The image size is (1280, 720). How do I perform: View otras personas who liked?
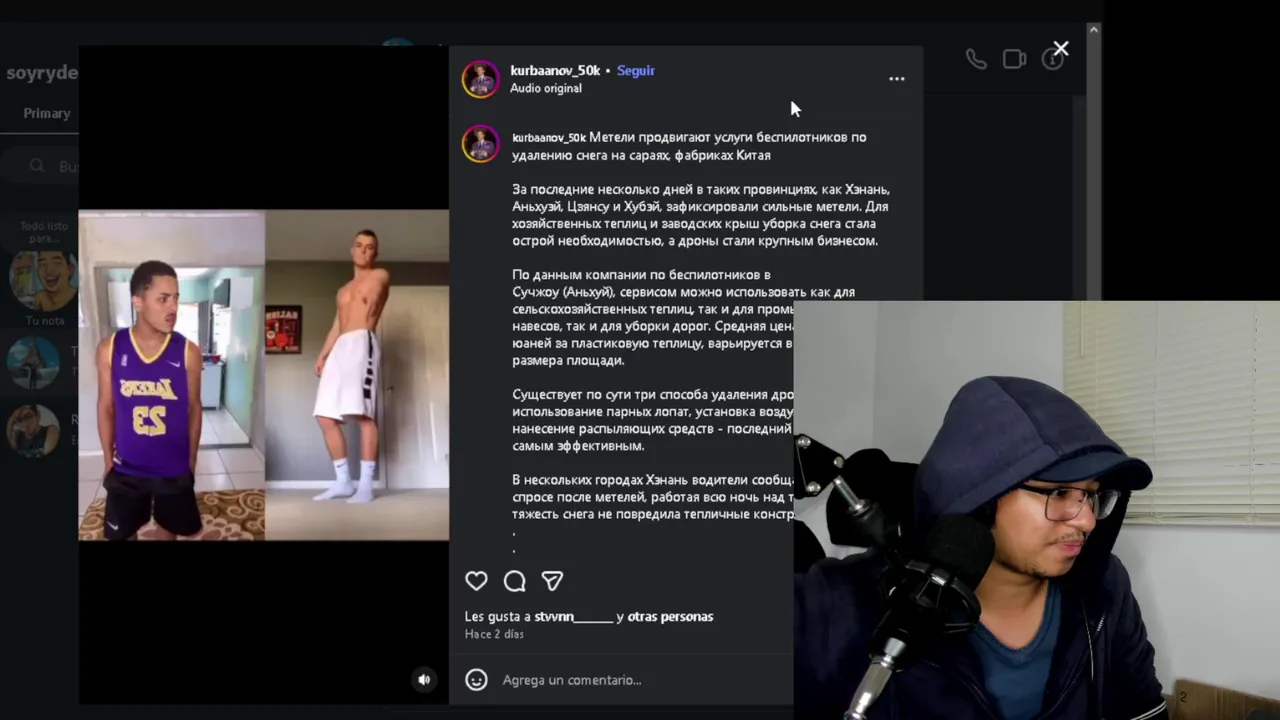tap(670, 617)
